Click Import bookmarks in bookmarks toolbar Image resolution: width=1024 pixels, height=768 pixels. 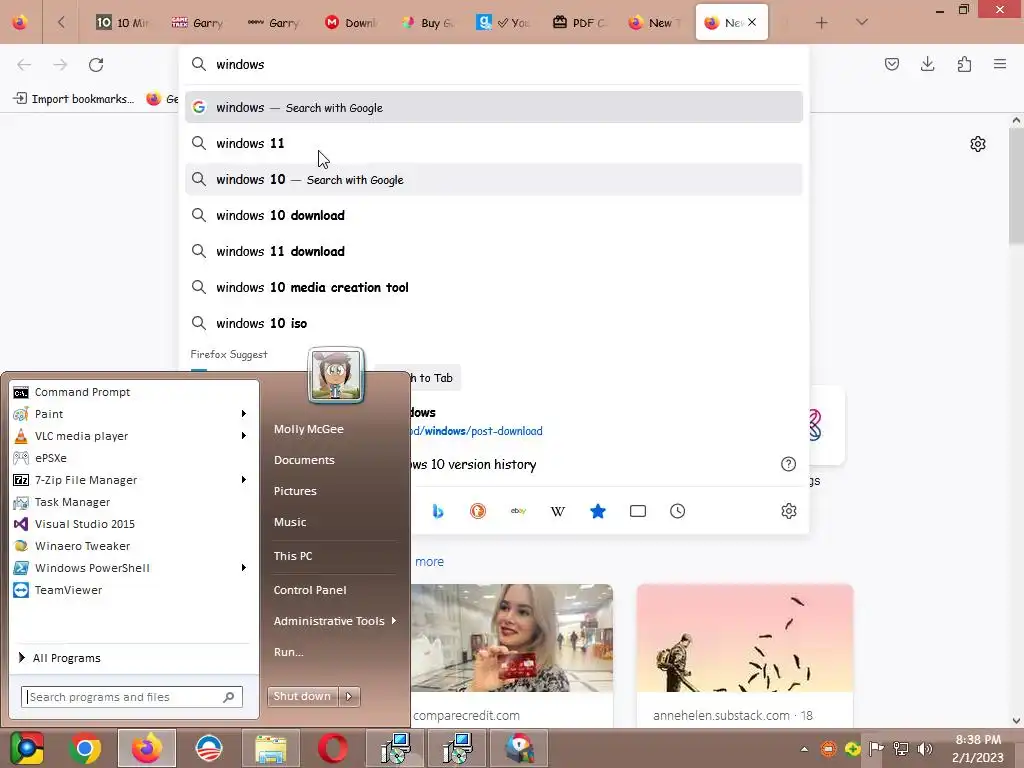point(74,99)
